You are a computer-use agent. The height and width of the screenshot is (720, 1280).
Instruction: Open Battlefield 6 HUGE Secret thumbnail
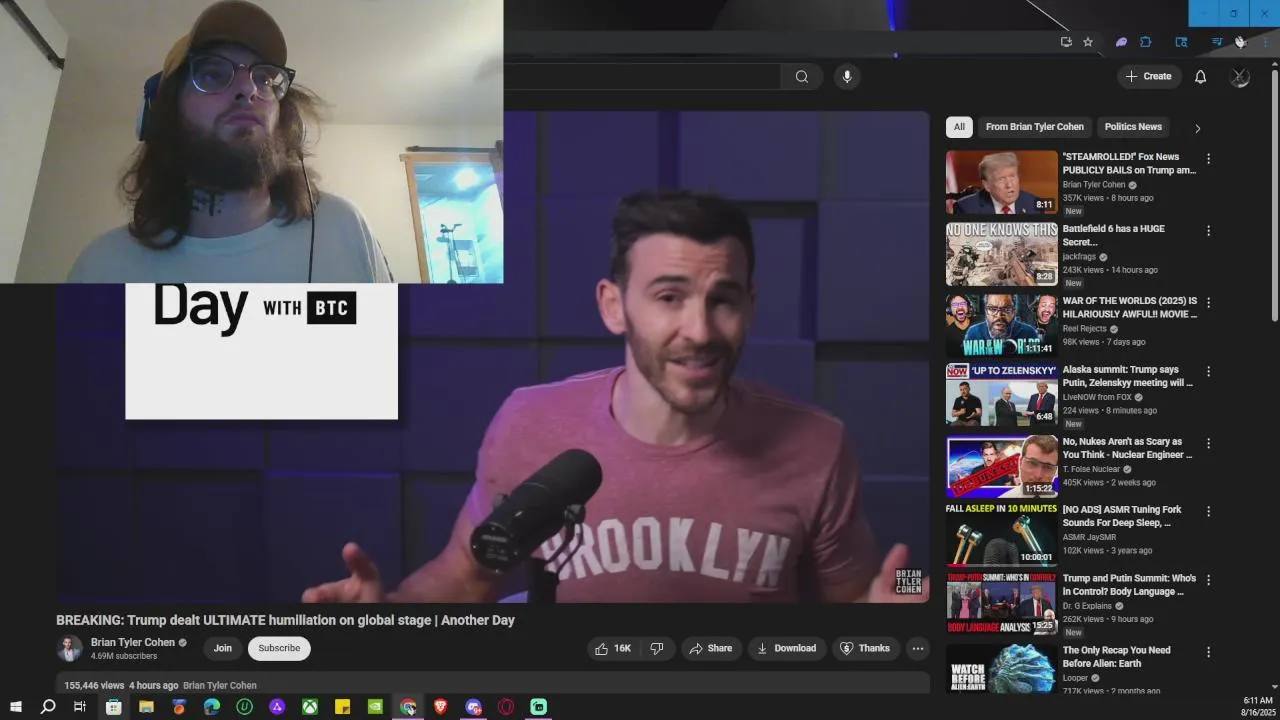pos(1001,254)
